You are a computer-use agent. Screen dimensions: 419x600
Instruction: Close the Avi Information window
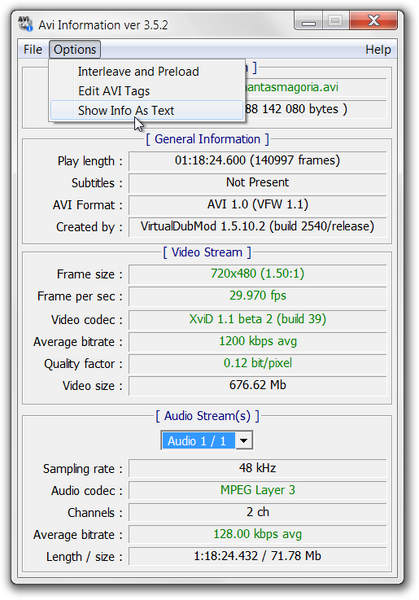coord(373,21)
